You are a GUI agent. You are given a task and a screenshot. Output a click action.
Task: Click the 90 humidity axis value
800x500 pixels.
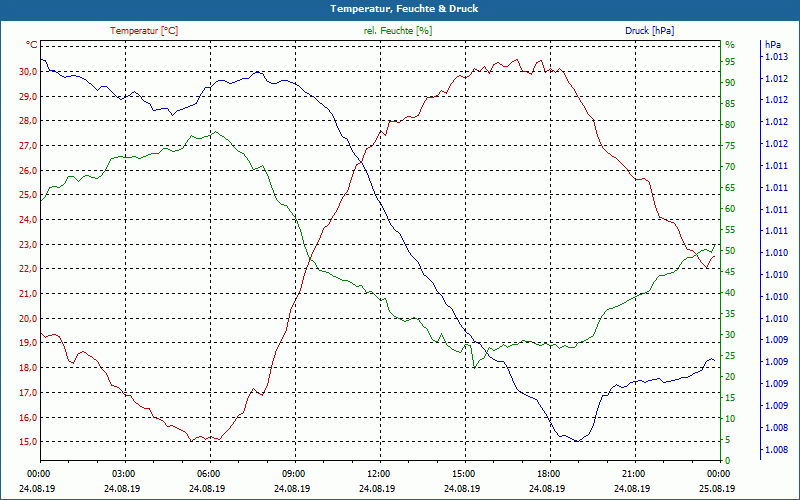point(730,83)
